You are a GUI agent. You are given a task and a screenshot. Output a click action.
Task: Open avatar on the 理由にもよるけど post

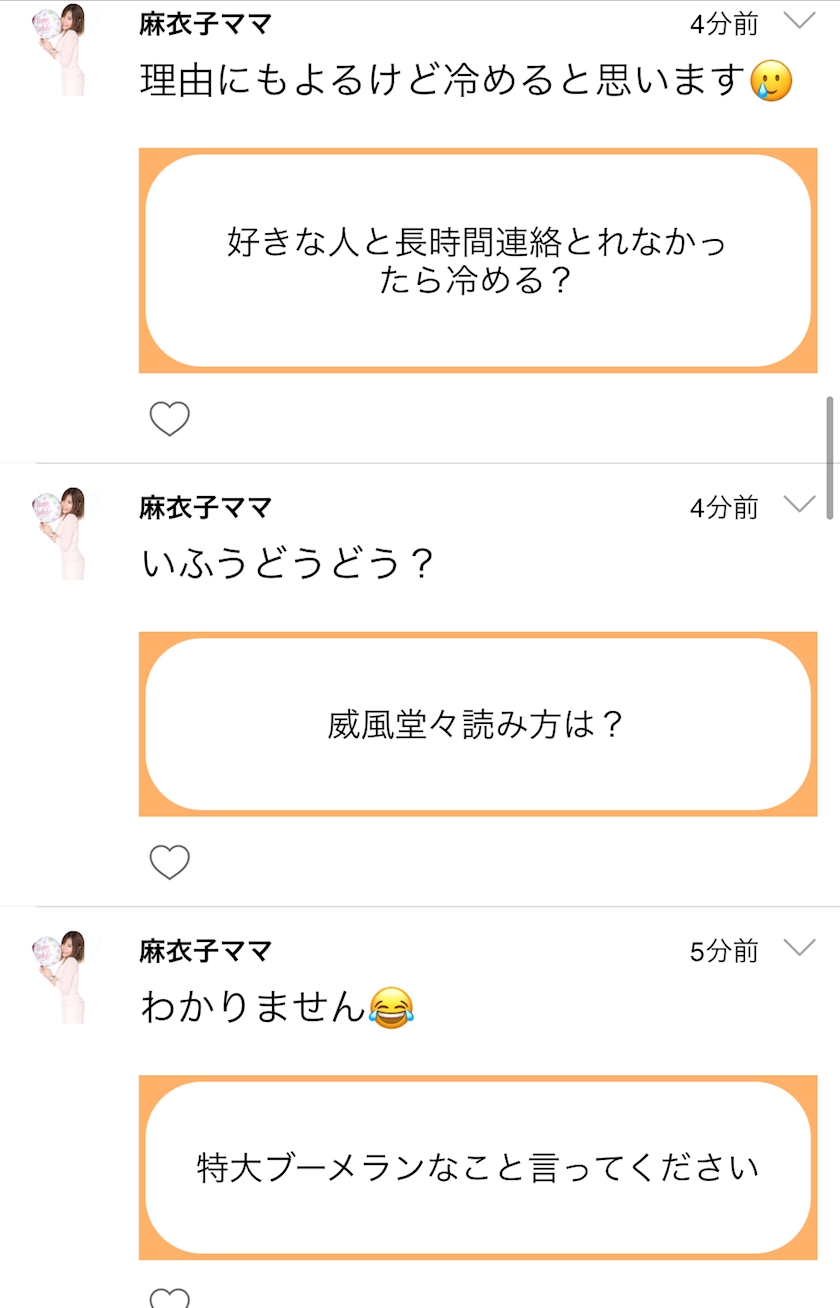coord(61,50)
